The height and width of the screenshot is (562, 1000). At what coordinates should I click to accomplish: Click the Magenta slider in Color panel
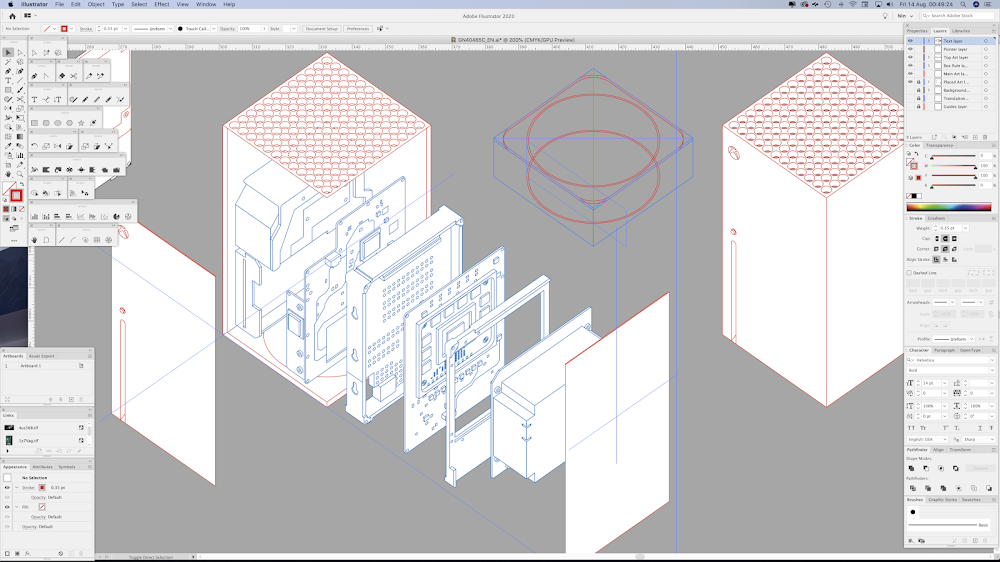point(953,166)
